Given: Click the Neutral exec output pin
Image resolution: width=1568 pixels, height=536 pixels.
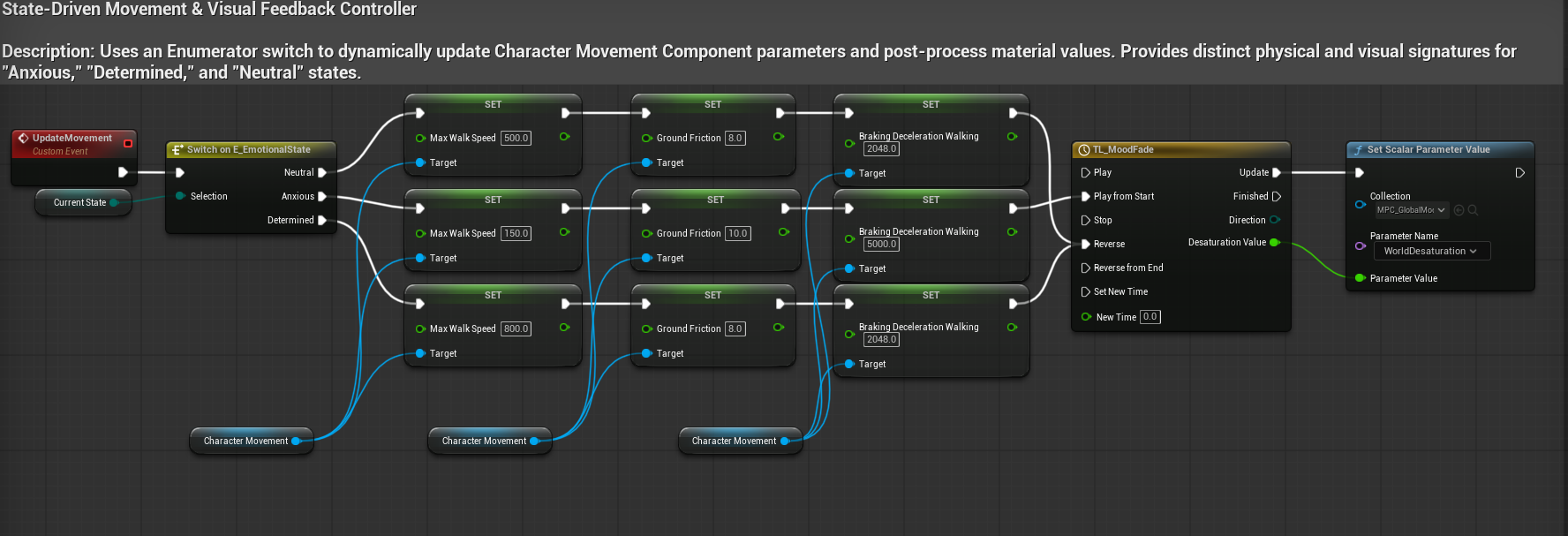Looking at the screenshot, I should pos(322,172).
